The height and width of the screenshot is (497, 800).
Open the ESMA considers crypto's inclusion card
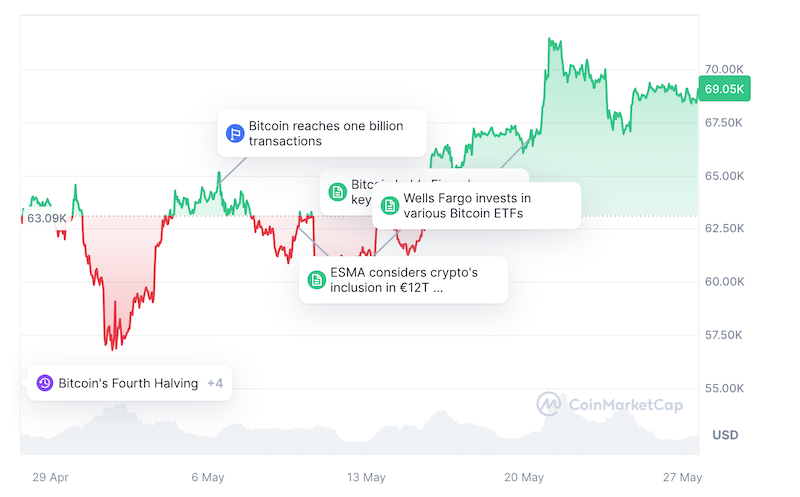404,280
